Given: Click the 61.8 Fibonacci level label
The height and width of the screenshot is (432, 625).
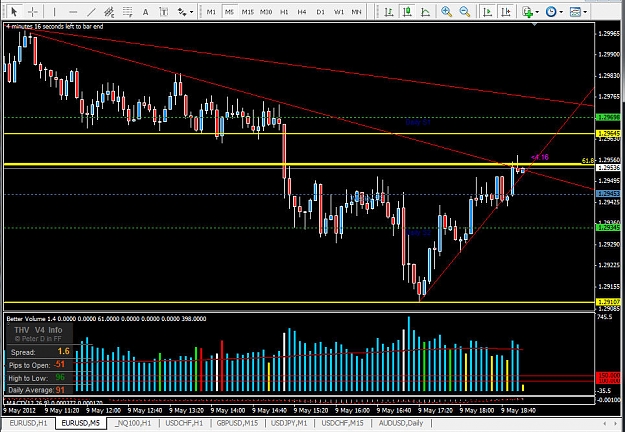Looking at the screenshot, I should click(588, 161).
